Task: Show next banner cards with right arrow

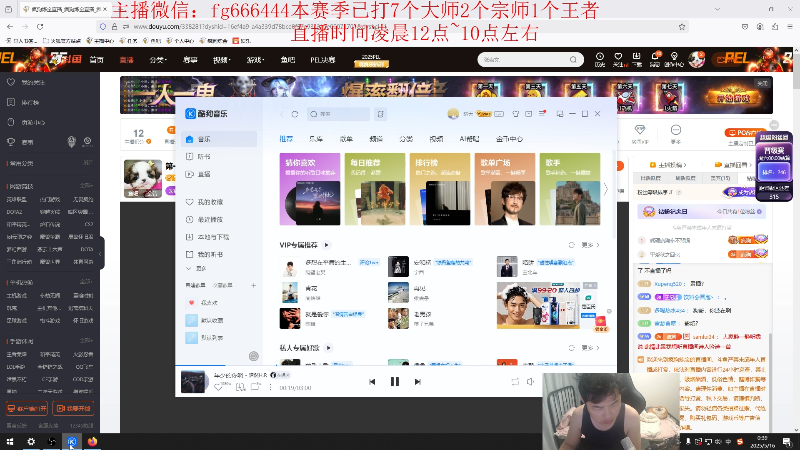Action: [x=606, y=189]
